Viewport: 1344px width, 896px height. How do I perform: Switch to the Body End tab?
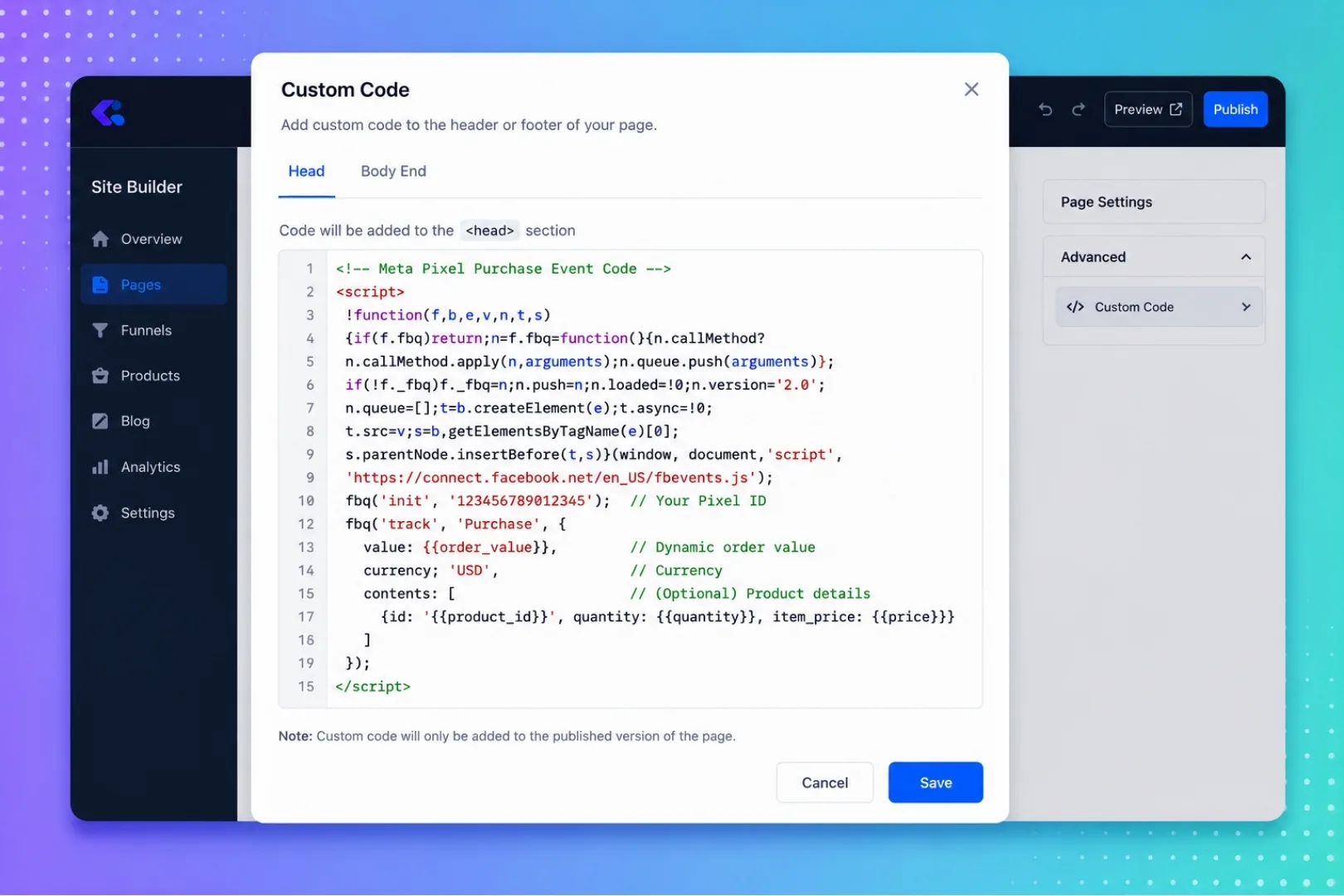pos(393,171)
